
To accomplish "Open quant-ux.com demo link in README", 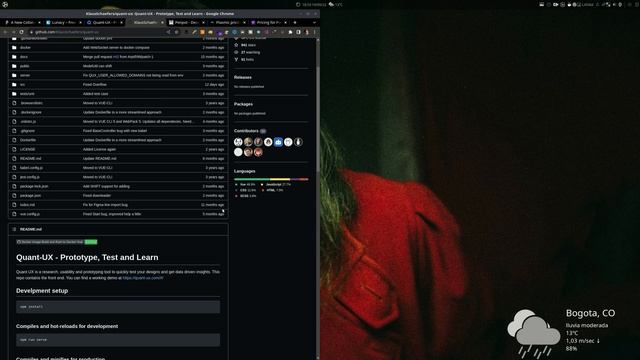I will tap(143, 278).
